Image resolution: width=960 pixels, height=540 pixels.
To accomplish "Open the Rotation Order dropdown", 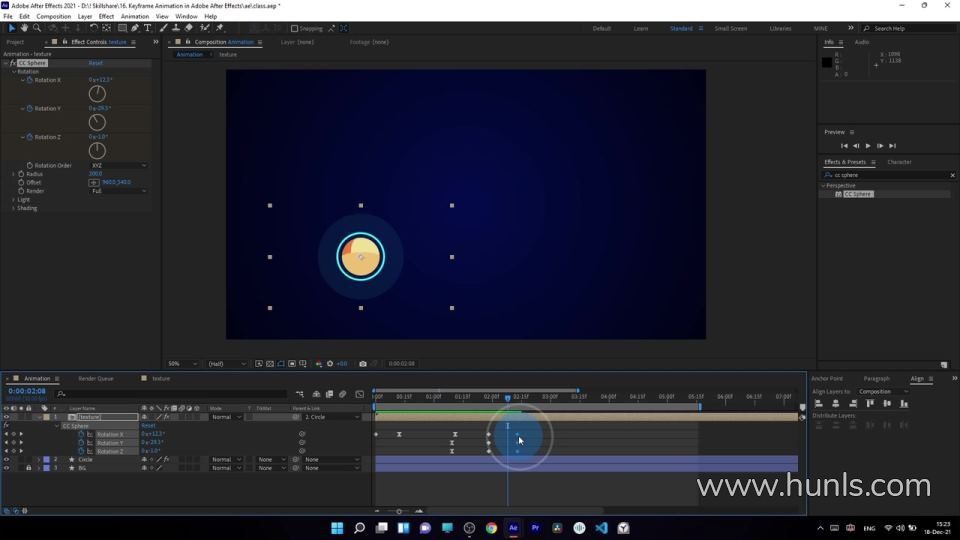I will (x=118, y=165).
